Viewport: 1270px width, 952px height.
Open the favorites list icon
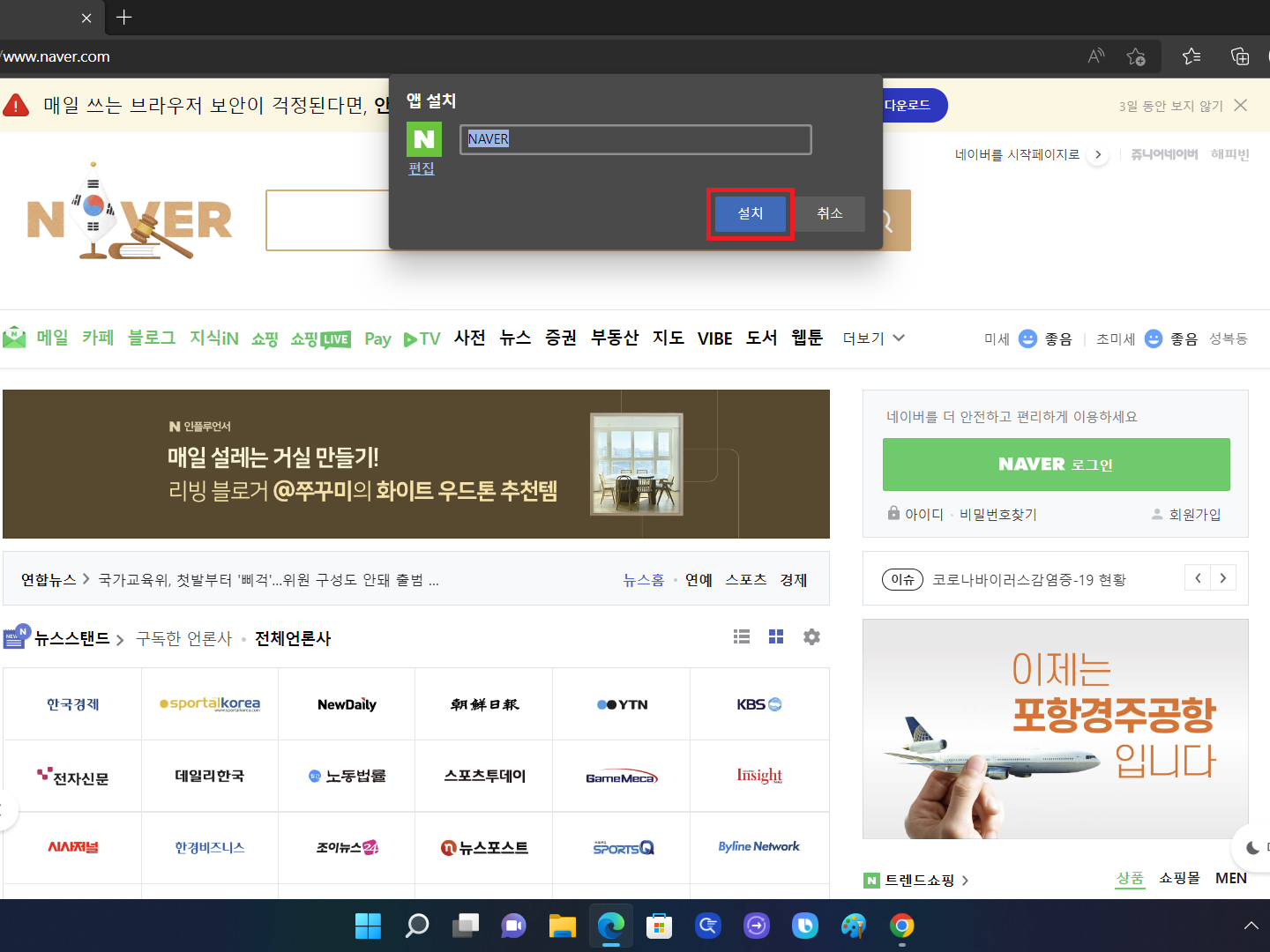tap(1192, 56)
